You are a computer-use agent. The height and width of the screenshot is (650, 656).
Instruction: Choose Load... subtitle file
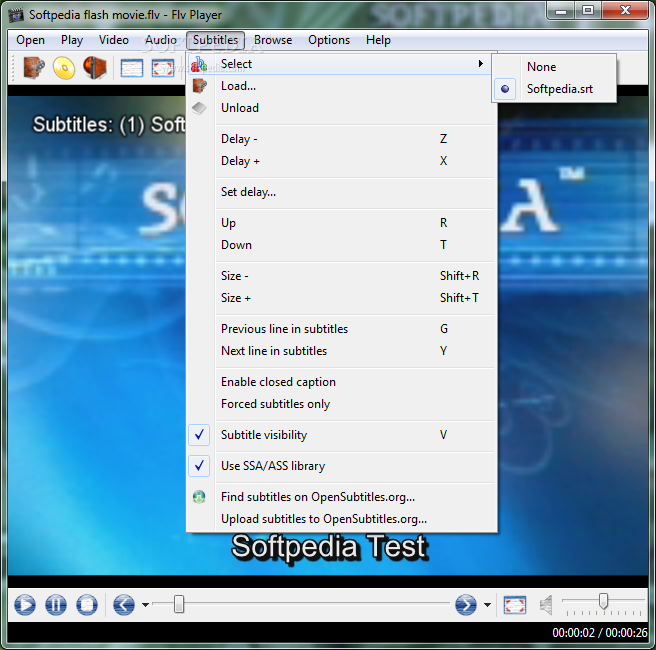pos(341,86)
